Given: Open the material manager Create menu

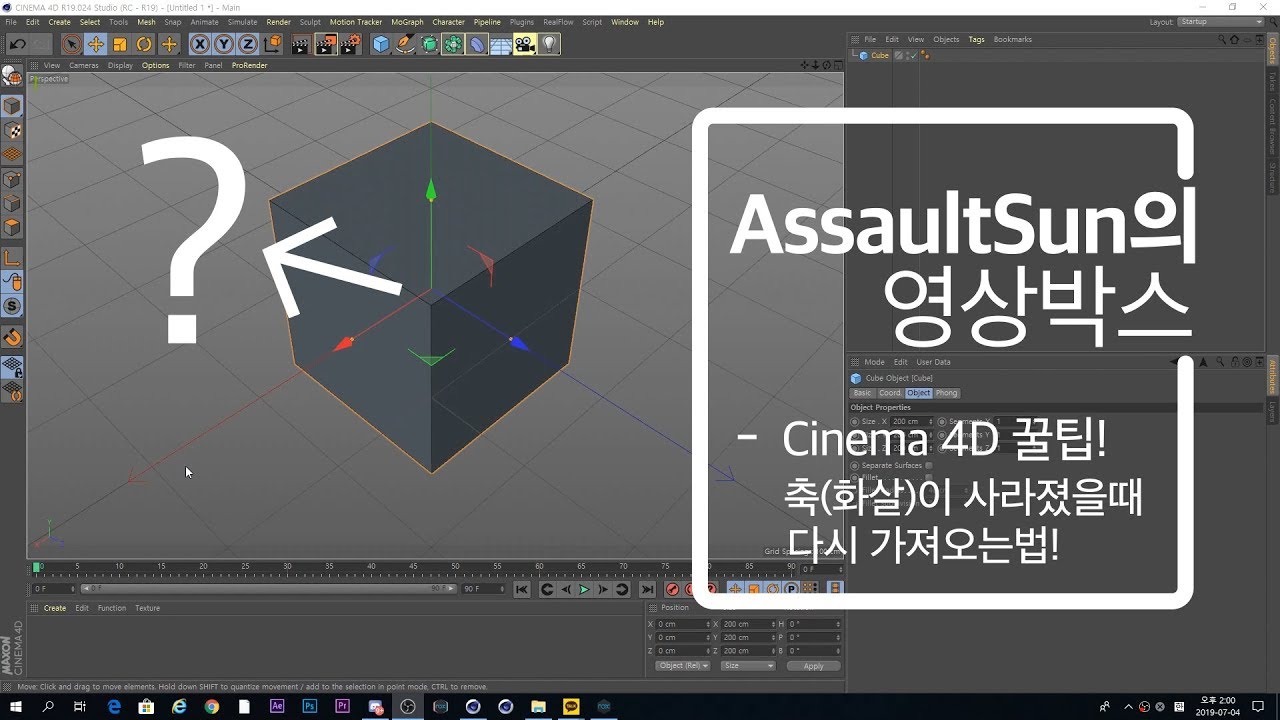Looking at the screenshot, I should click(x=55, y=608).
